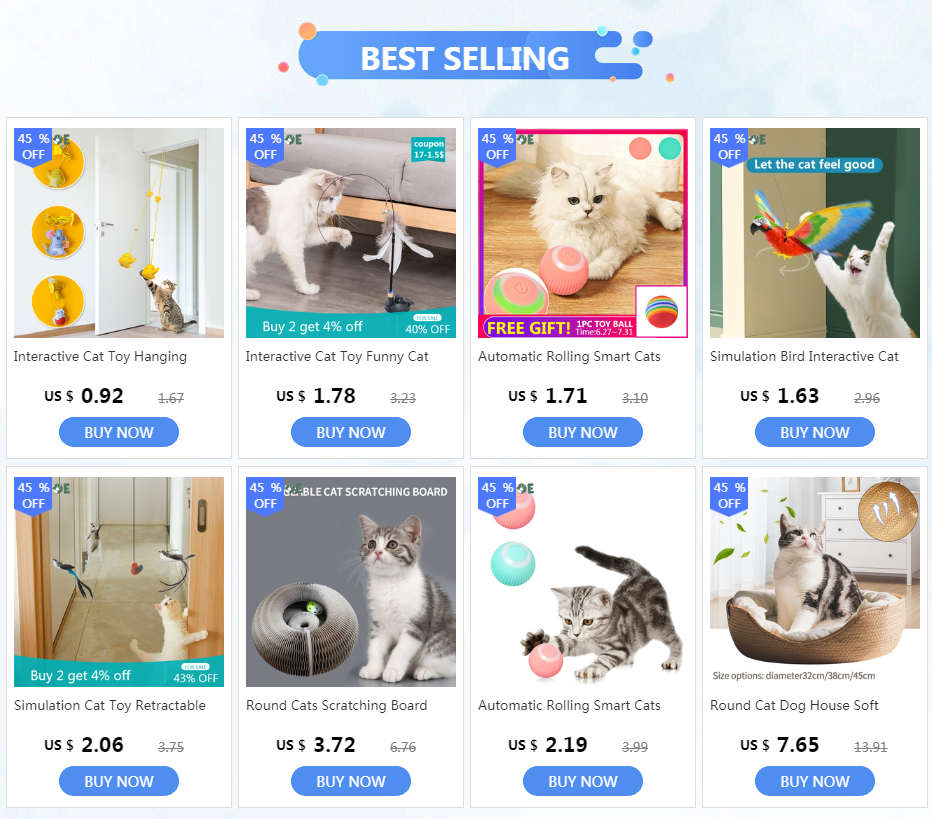Click BUY NOW for the 2.06 retractable toy
The height and width of the screenshot is (819, 932).
(x=119, y=781)
